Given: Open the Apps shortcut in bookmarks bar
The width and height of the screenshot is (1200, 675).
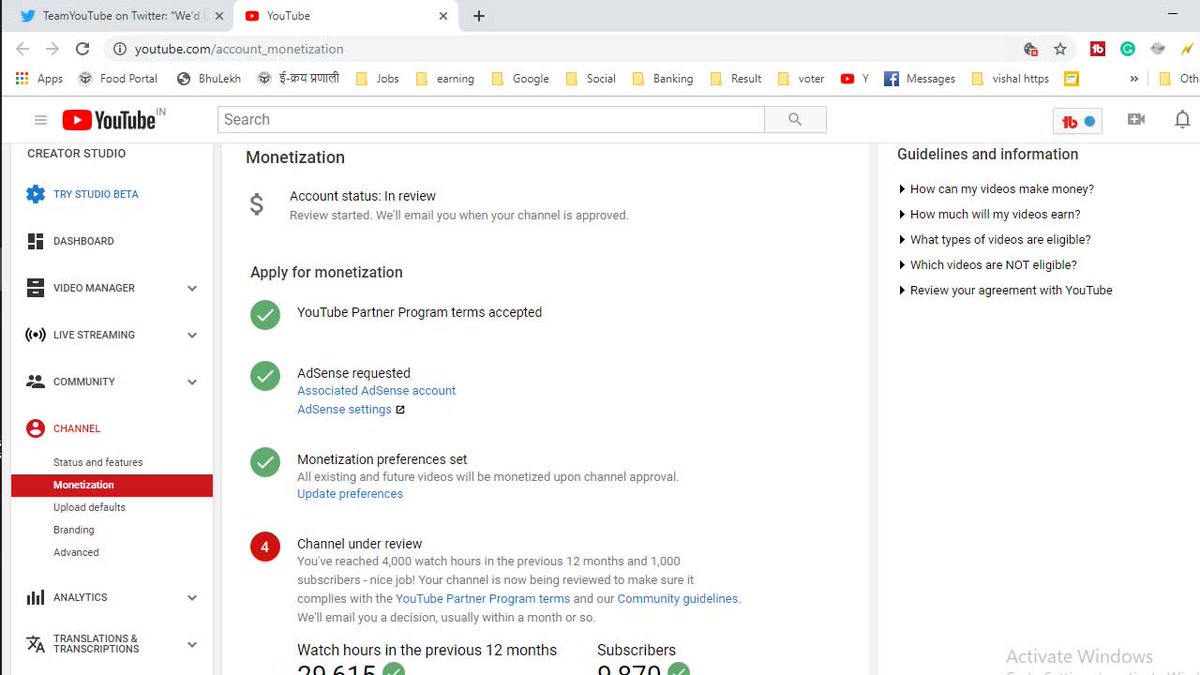Looking at the screenshot, I should (40, 78).
